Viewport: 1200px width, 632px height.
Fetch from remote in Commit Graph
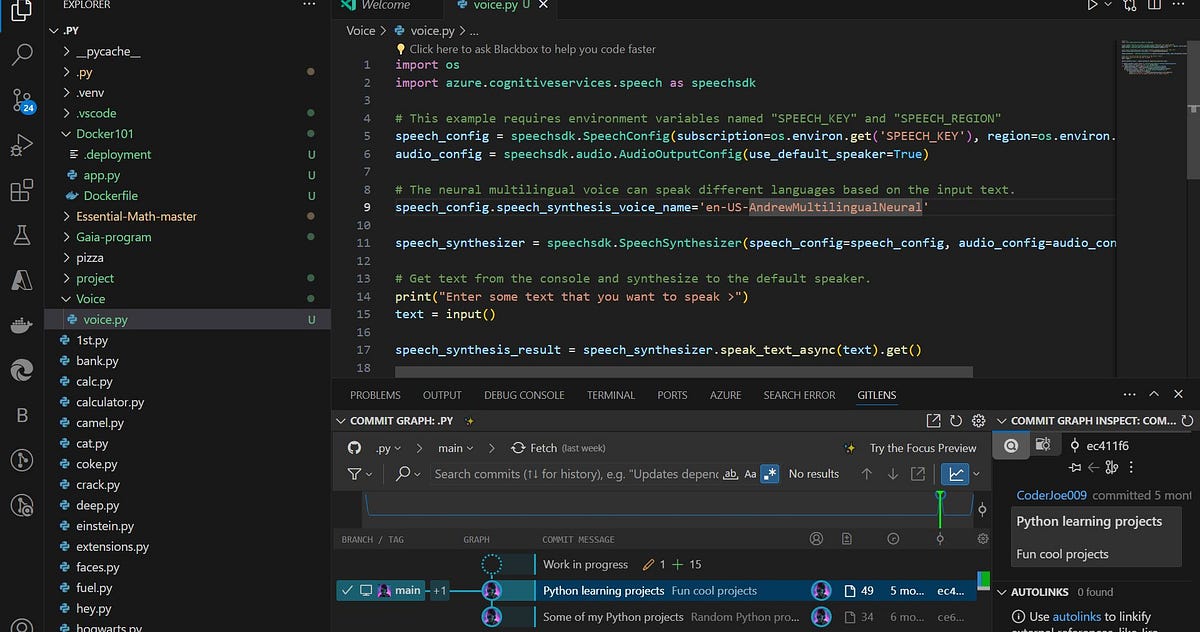coord(558,448)
